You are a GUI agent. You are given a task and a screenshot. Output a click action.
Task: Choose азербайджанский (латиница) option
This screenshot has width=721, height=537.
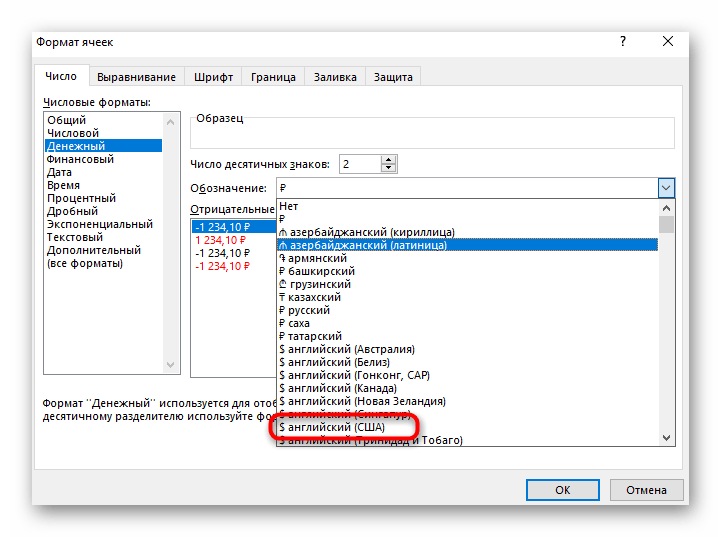(467, 245)
